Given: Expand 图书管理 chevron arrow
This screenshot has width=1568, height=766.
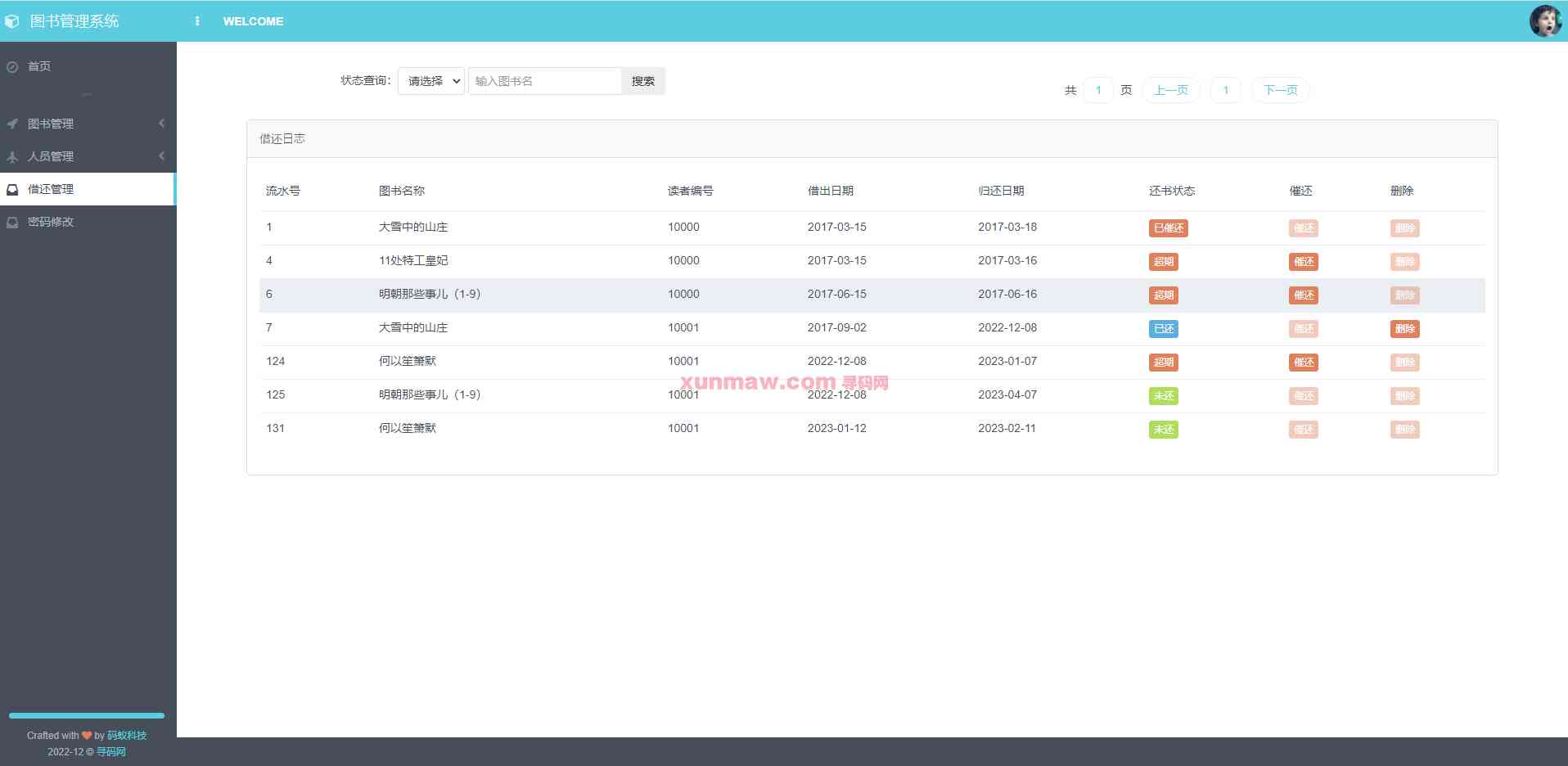Looking at the screenshot, I should (x=161, y=124).
